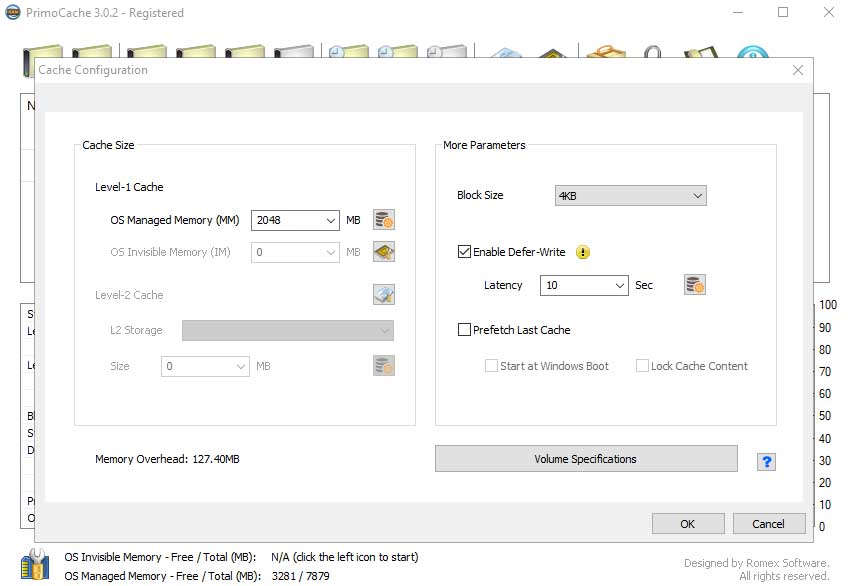849x586 pixels.
Task: Click the PrimoCache app icon in title bar
Action: coord(12,12)
